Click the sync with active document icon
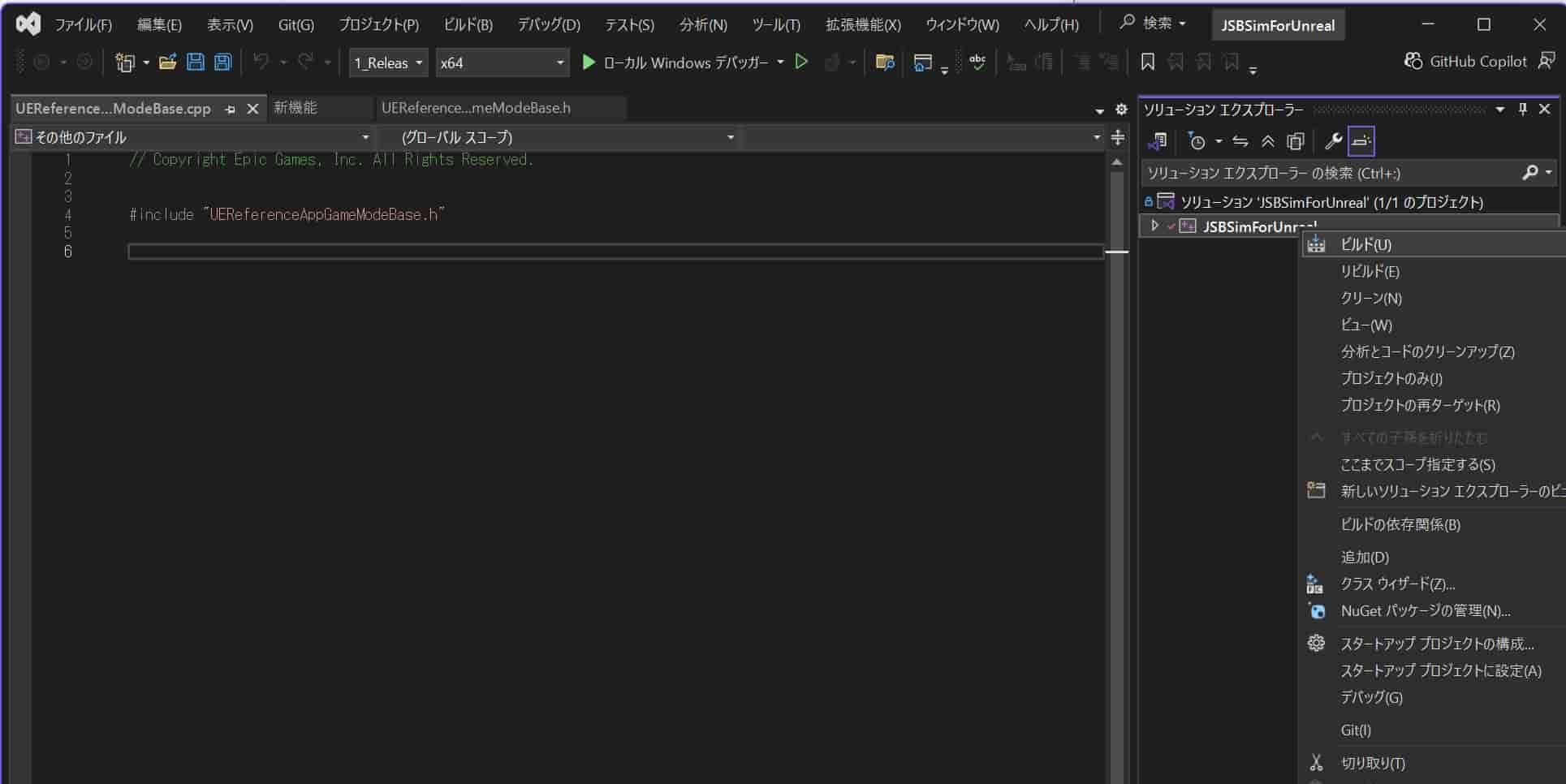Screen dimensions: 1566x784 (x=1240, y=141)
